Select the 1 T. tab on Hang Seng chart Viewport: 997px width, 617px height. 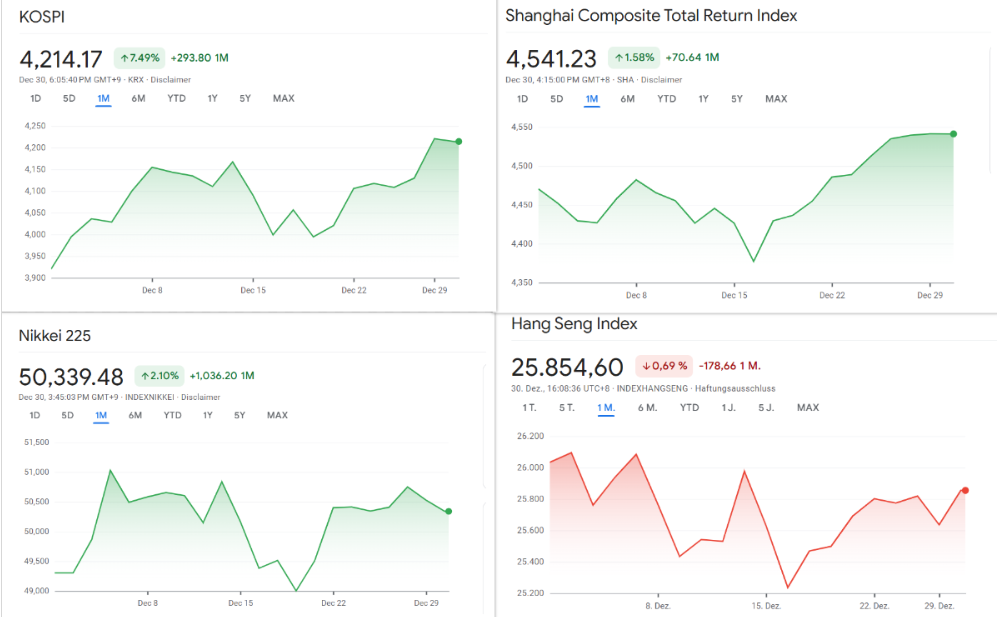(x=529, y=407)
